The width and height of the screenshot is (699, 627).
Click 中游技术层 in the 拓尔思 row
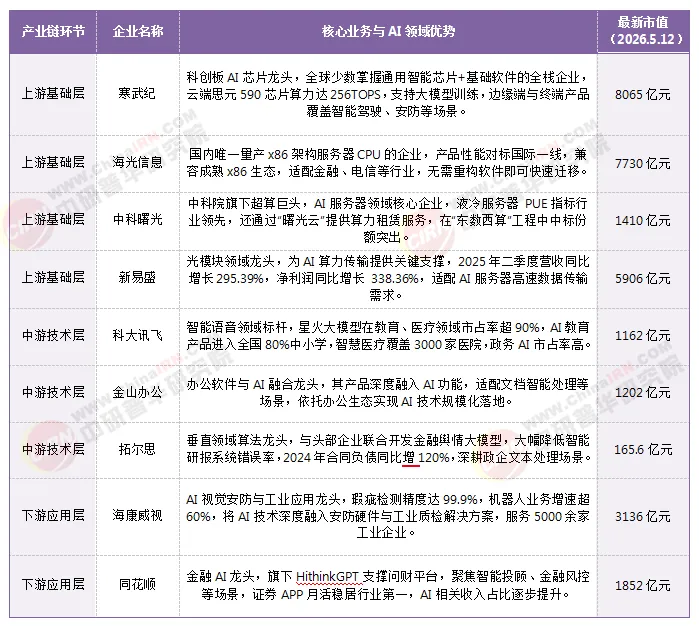pos(53,449)
